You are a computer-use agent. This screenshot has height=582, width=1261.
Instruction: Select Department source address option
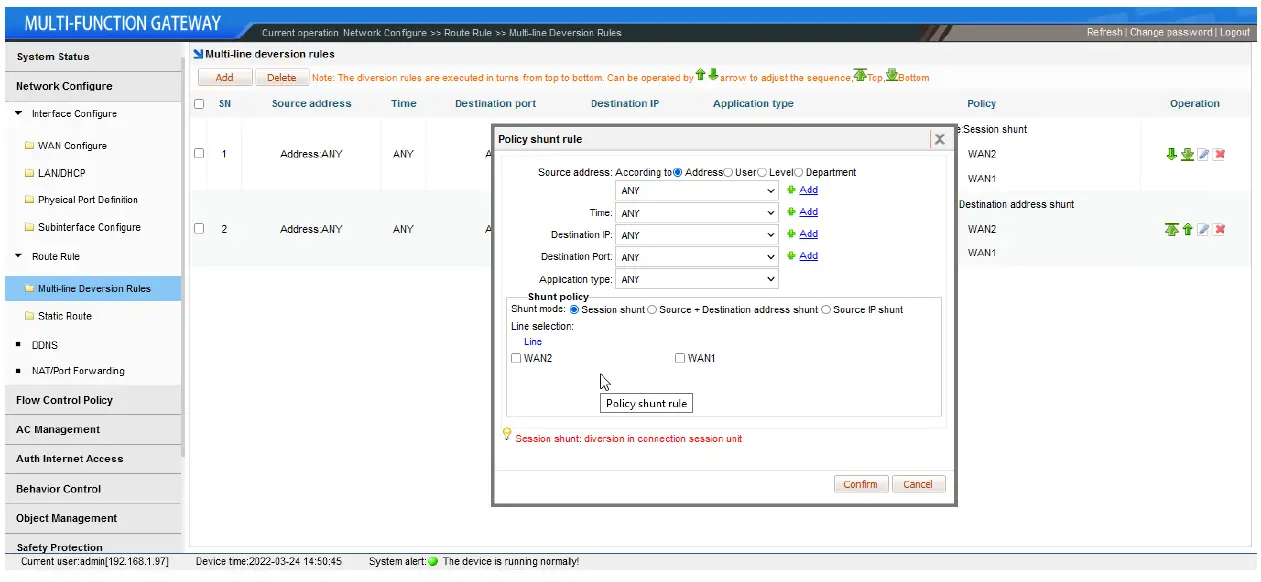799,172
